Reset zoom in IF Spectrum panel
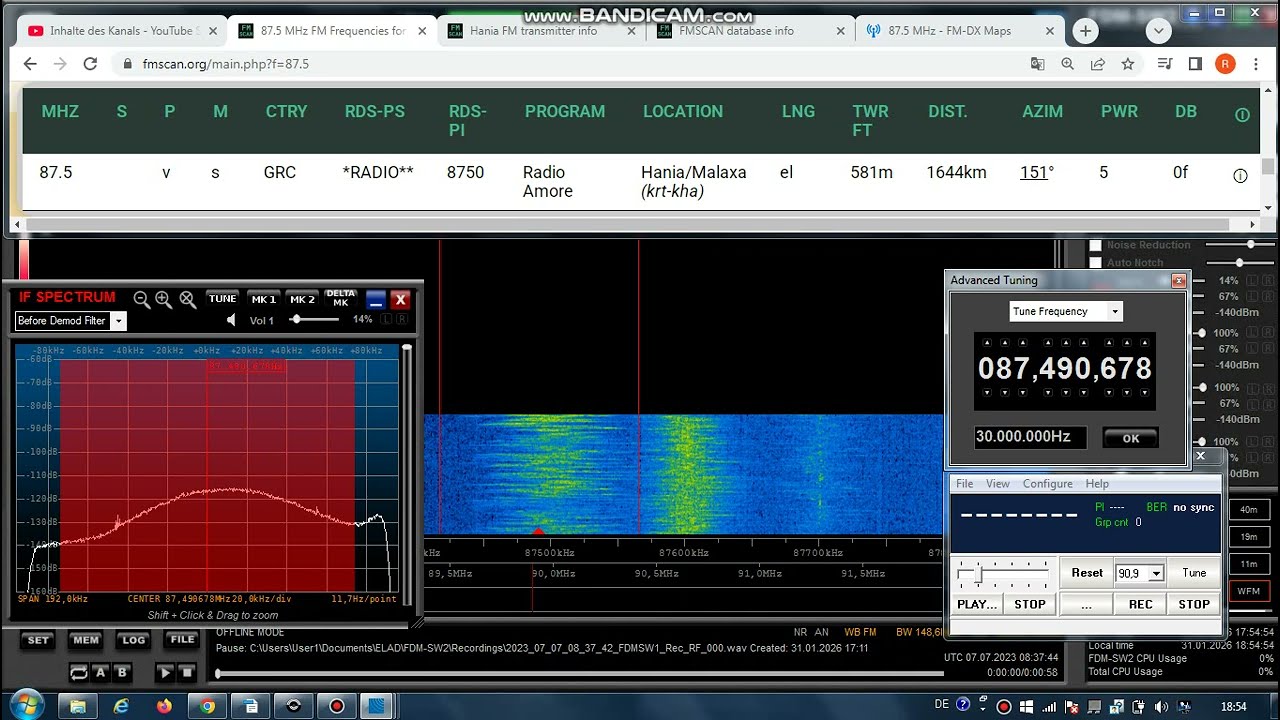 pyautogui.click(x=187, y=299)
